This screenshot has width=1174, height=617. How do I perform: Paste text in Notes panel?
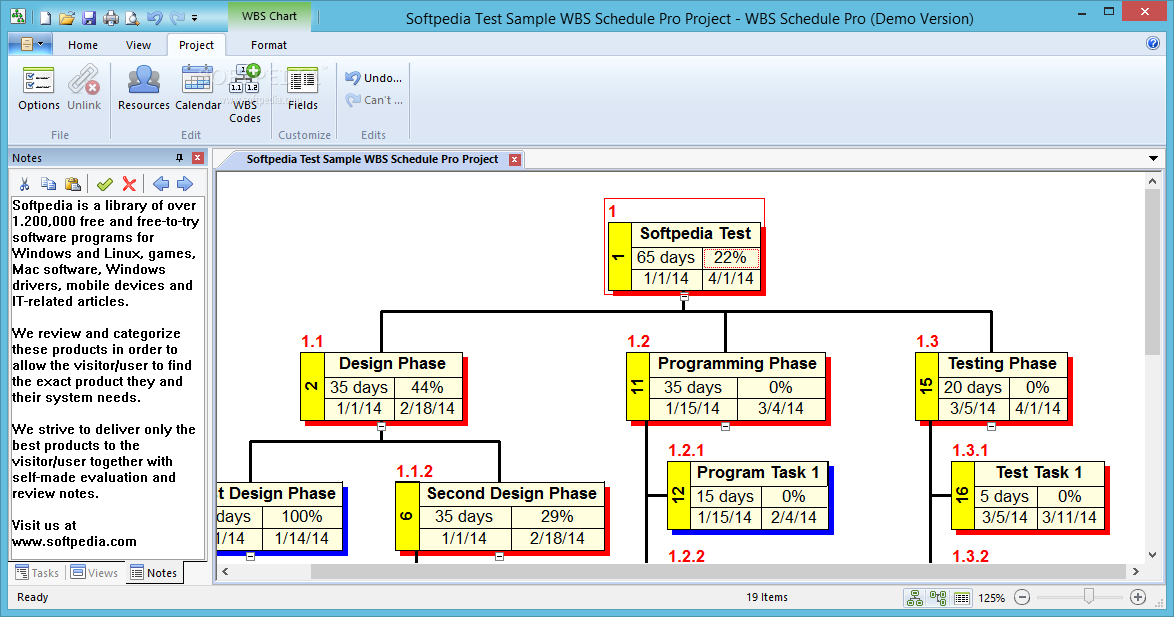pos(73,183)
